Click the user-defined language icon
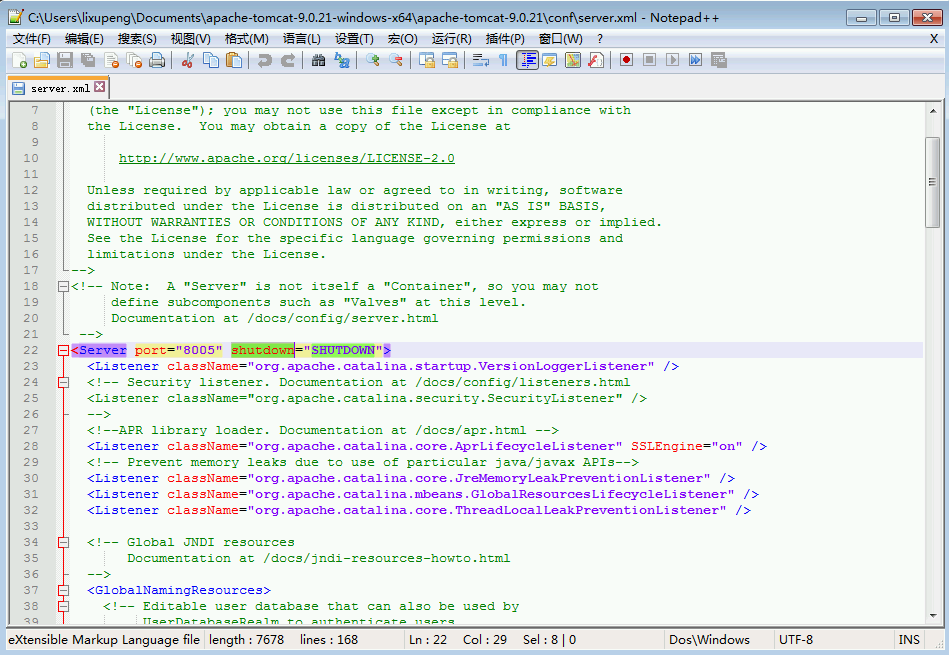 (550, 60)
